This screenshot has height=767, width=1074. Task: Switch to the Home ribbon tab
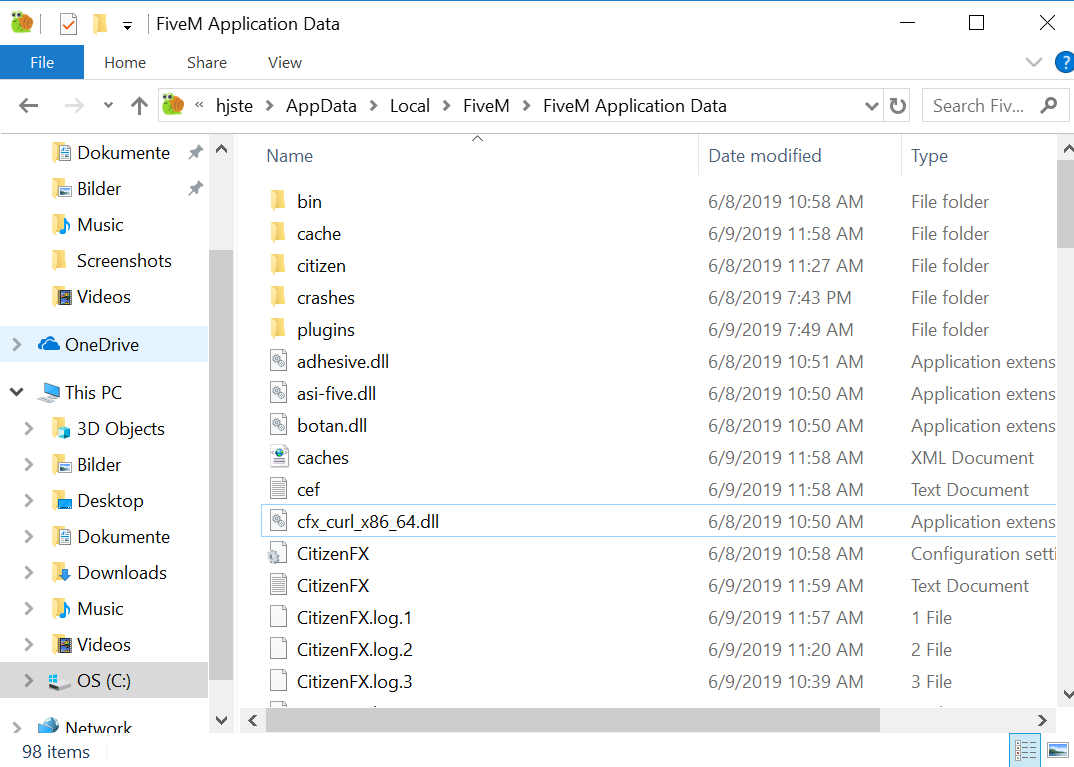click(x=125, y=62)
